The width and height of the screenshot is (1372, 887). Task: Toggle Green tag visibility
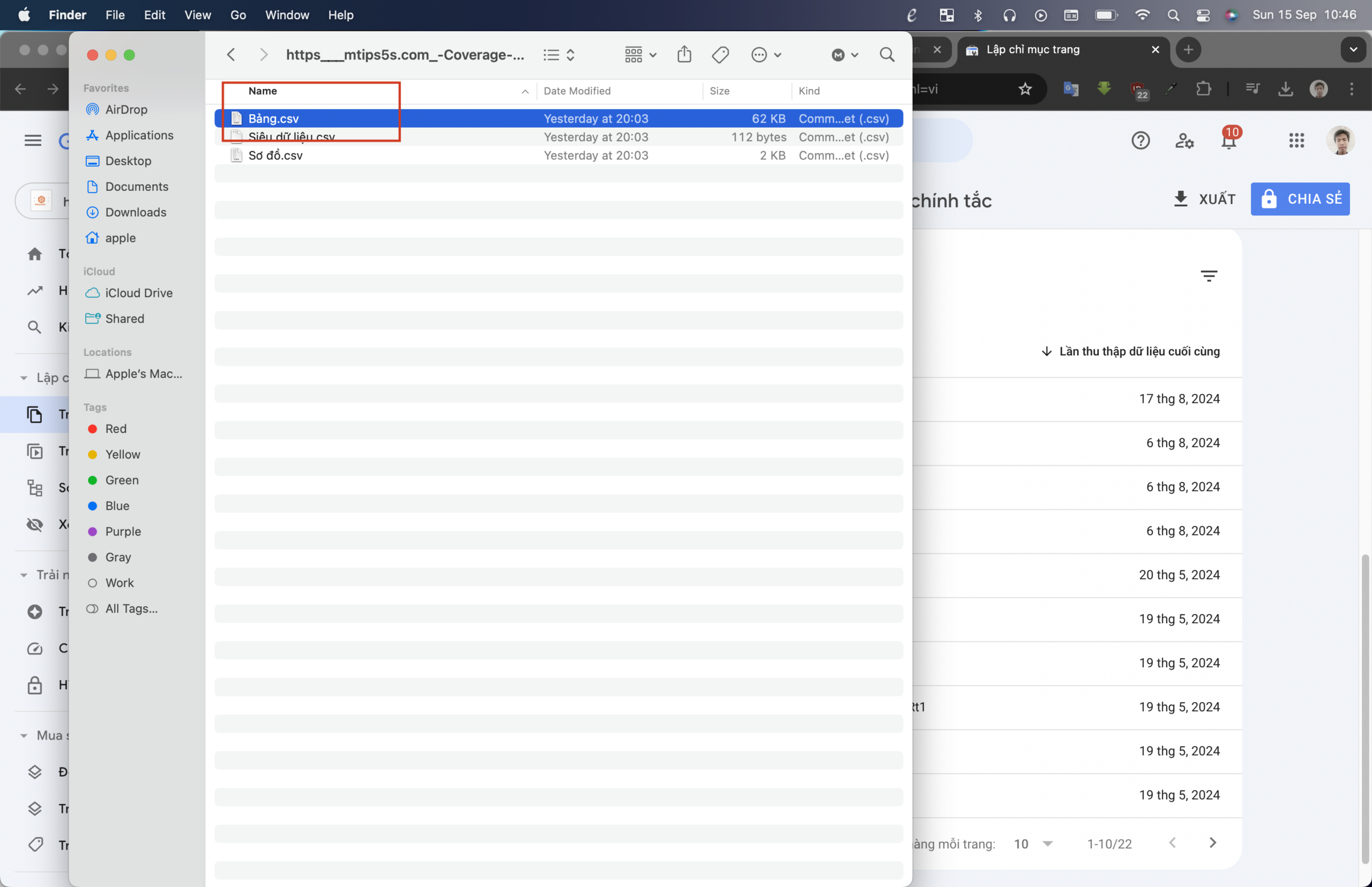pos(121,479)
